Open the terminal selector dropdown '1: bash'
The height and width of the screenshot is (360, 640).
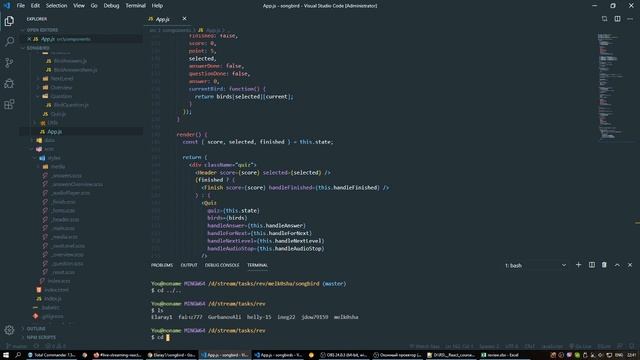[x=536, y=265]
